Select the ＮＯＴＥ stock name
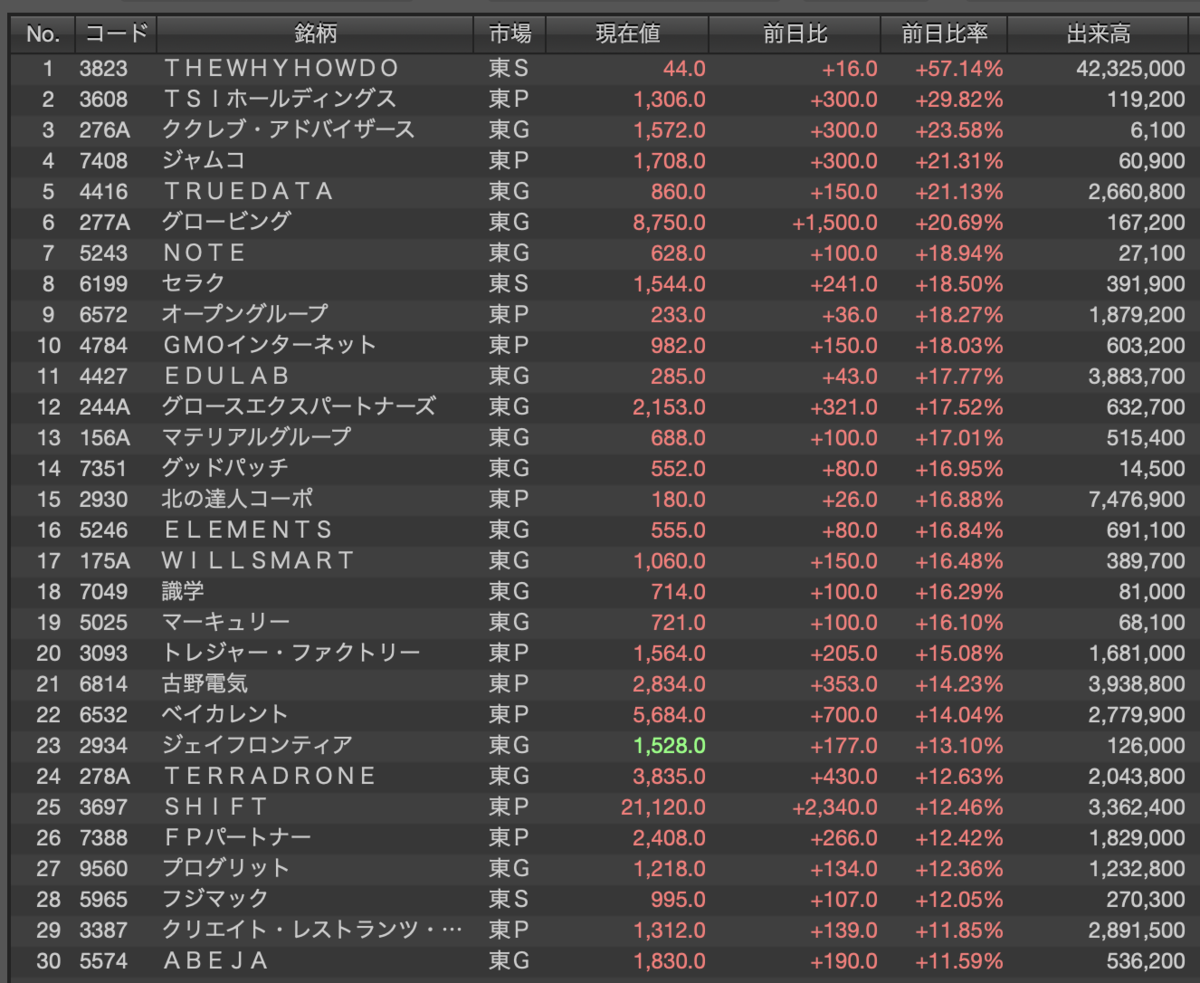 204,253
